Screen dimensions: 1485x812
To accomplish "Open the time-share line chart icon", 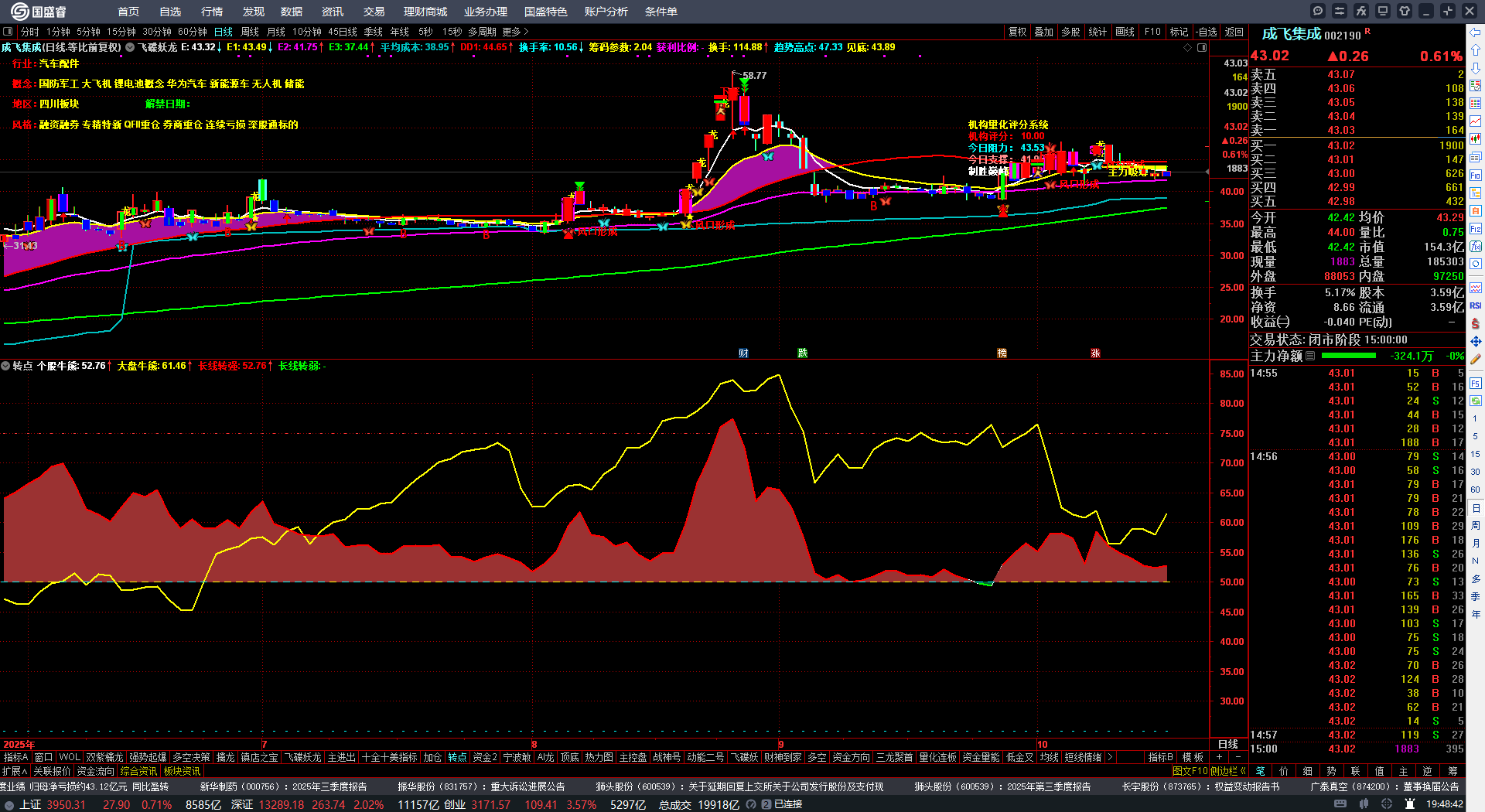I will [1476, 121].
